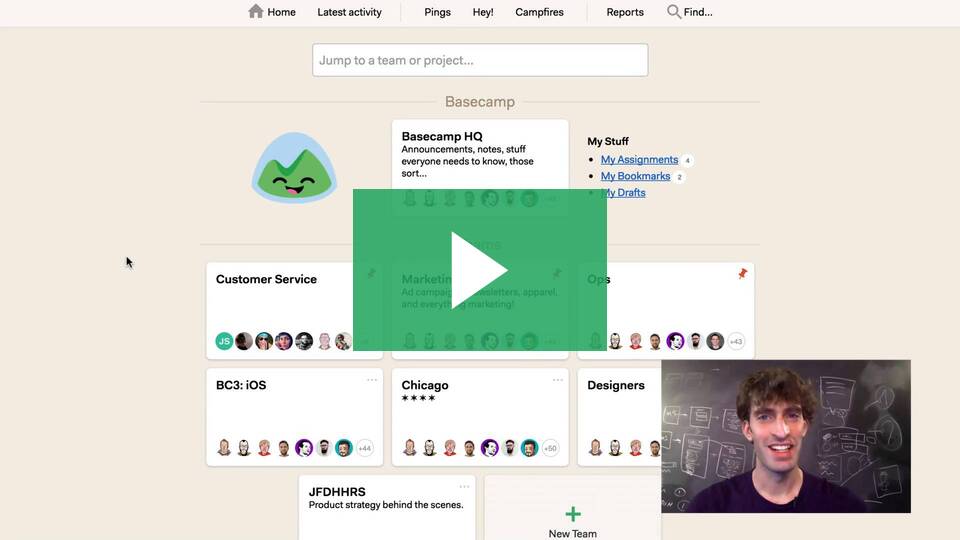Open the BC3: iOS team card

pyautogui.click(x=294, y=417)
